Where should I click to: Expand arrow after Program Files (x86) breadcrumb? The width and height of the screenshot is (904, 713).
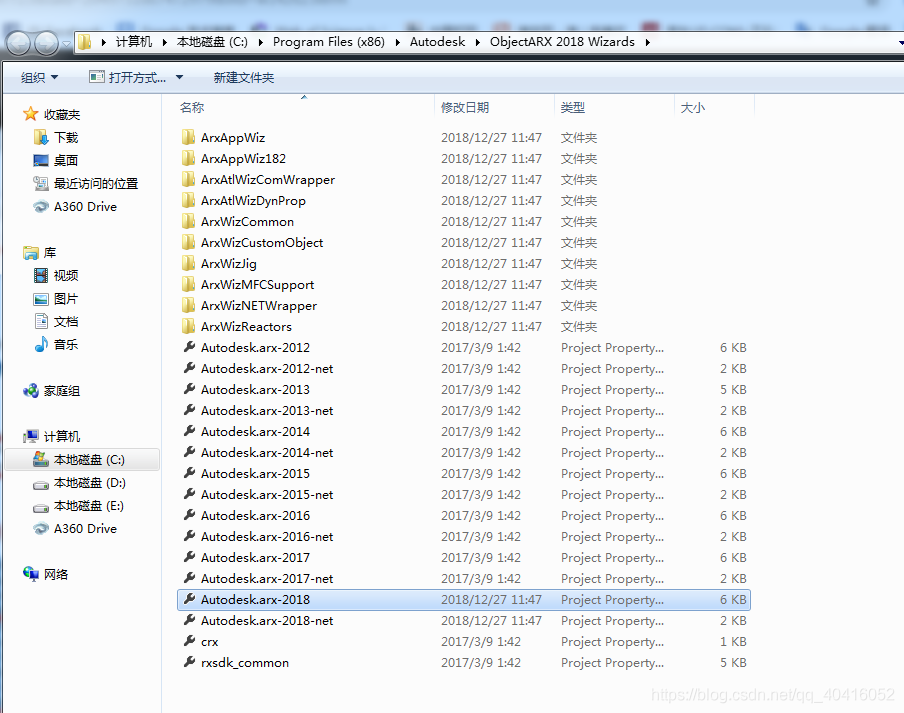pos(397,42)
